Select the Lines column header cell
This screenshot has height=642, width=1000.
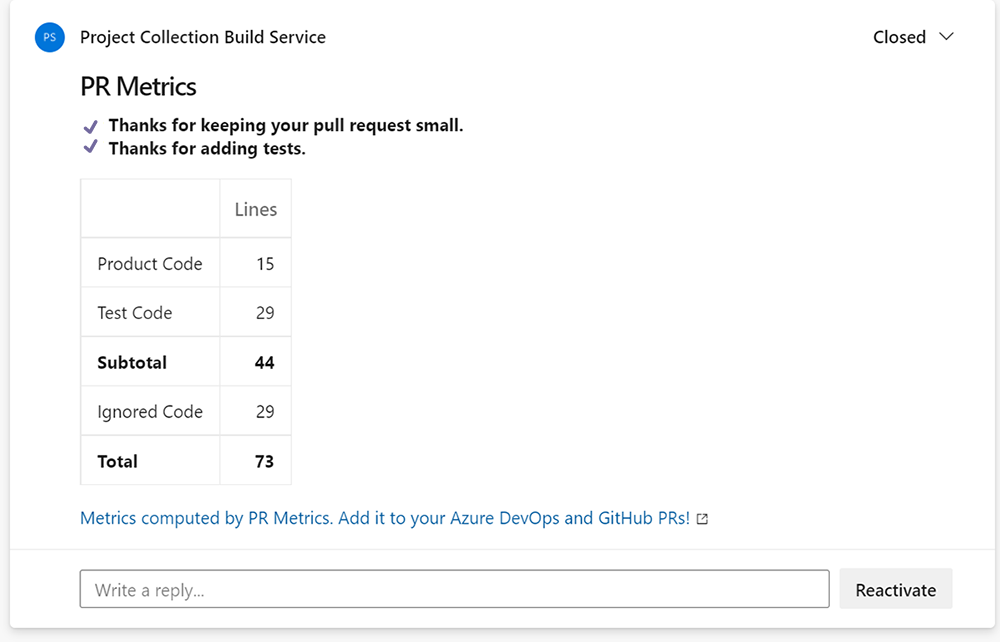[x=255, y=209]
